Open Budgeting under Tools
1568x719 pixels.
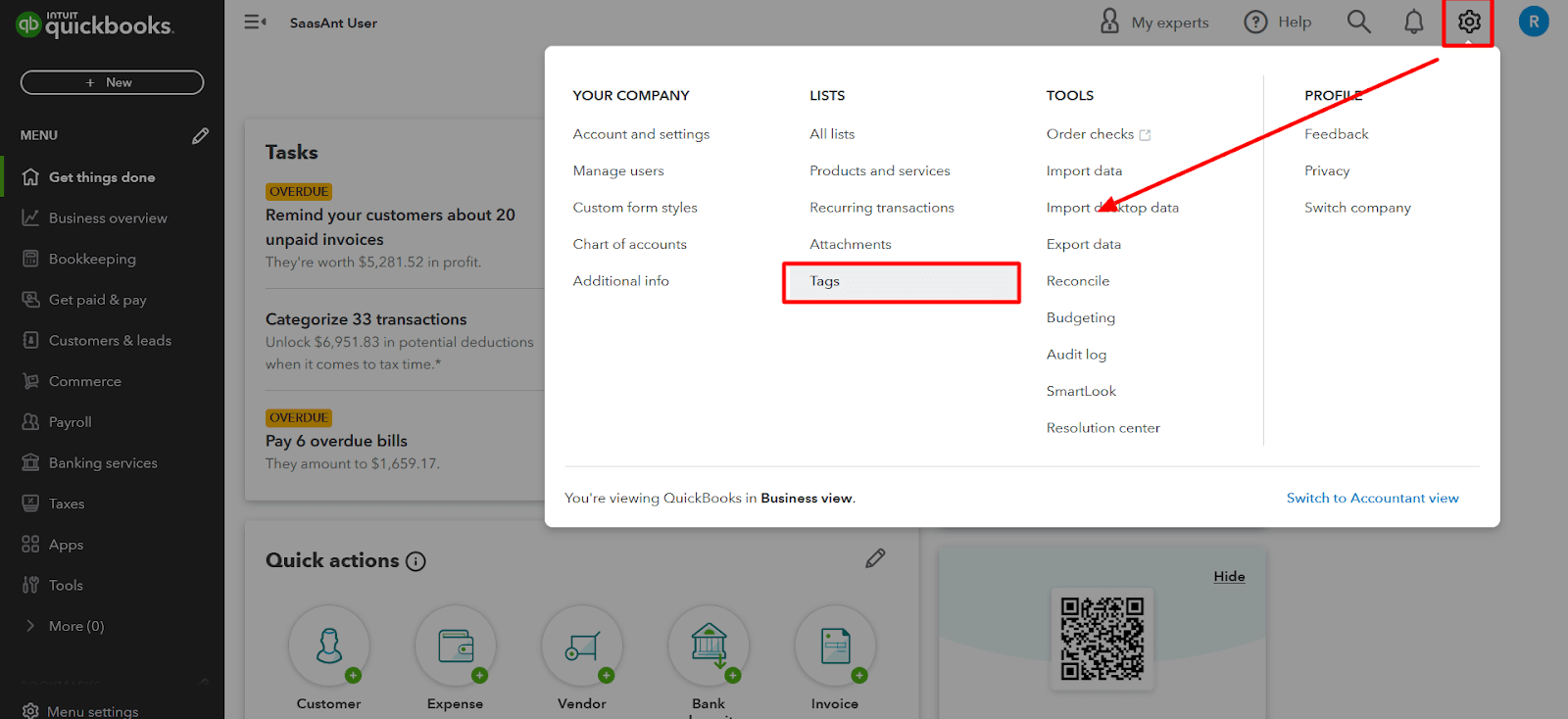(x=1081, y=317)
